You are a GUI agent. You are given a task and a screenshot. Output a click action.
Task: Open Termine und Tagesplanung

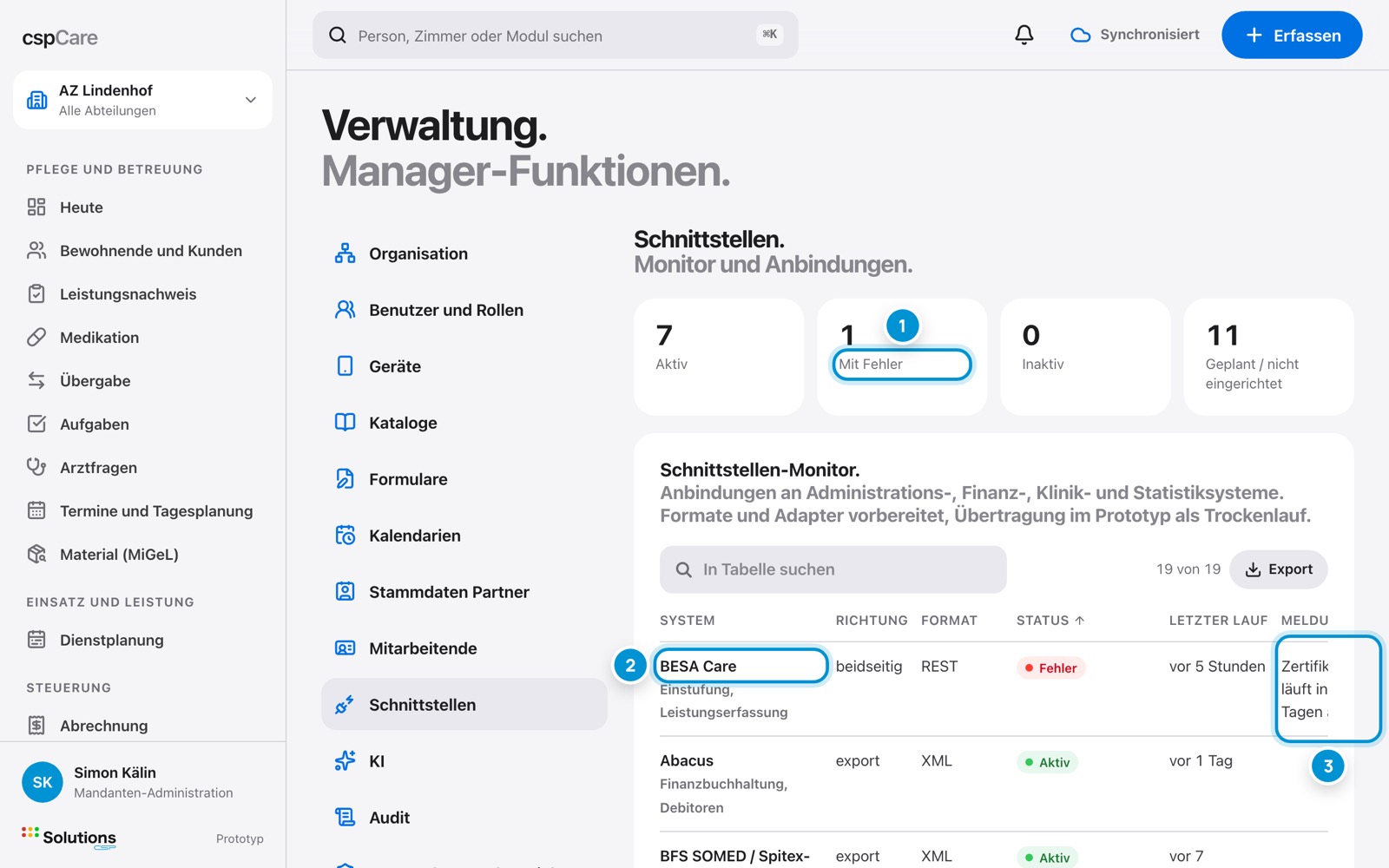(142, 511)
